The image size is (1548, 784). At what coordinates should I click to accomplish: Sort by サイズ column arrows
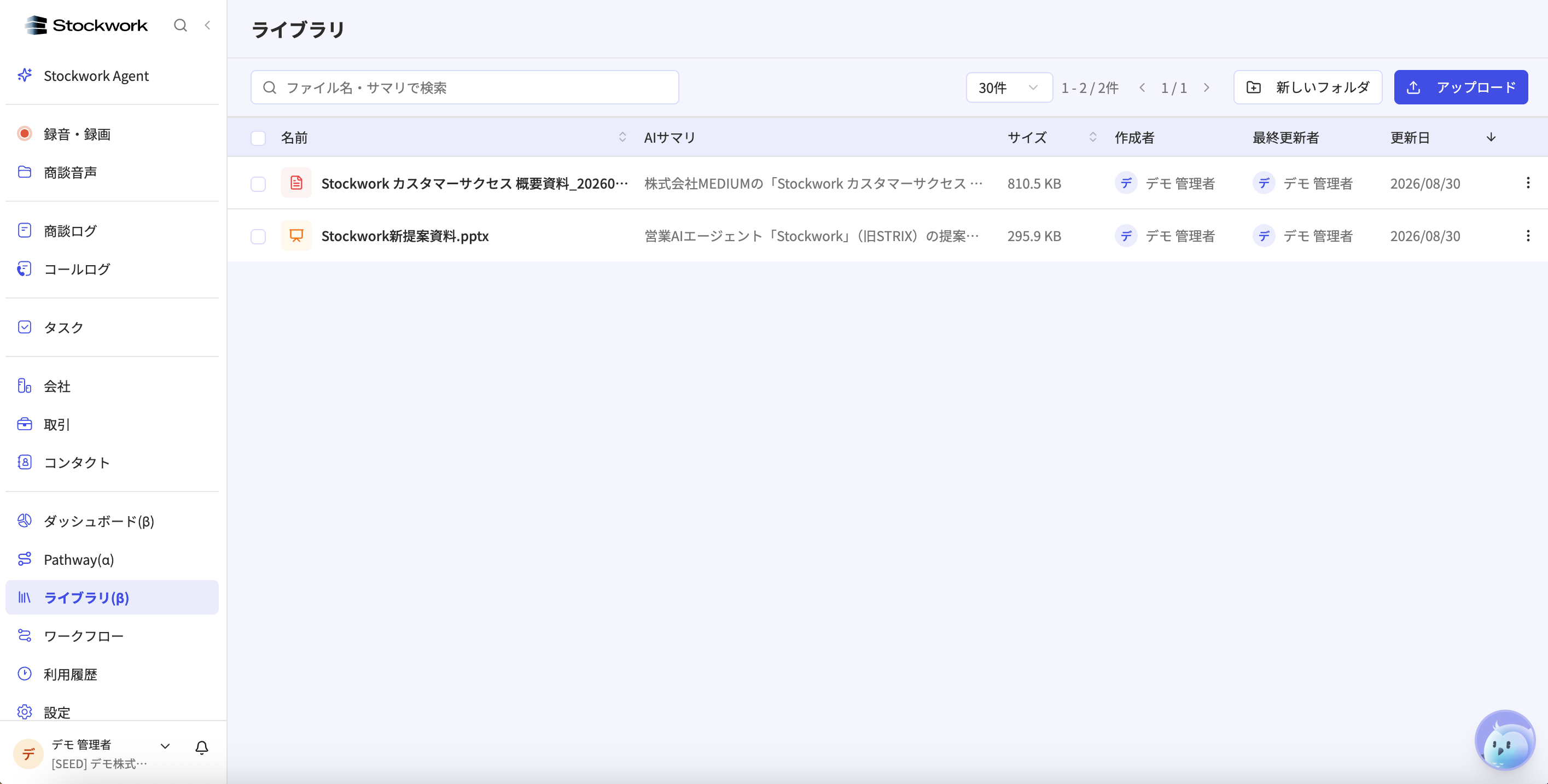[x=1093, y=138]
